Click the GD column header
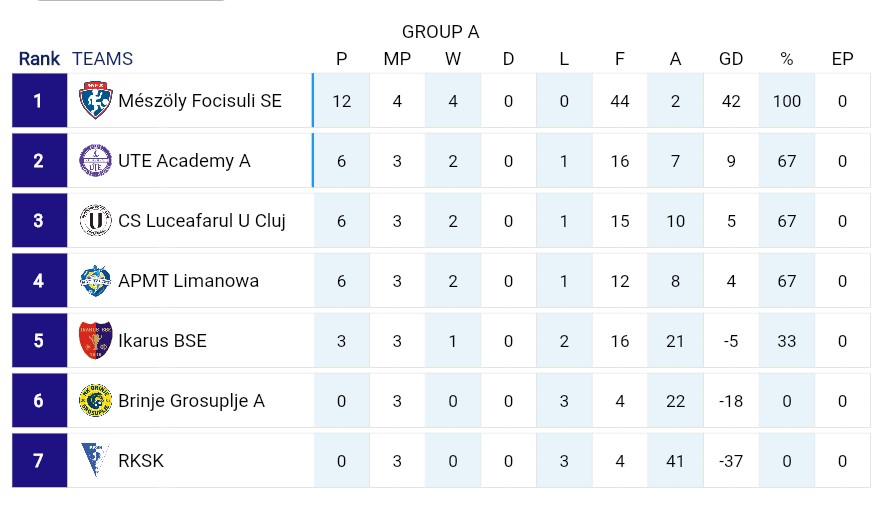The height and width of the screenshot is (507, 882). pyautogui.click(x=731, y=59)
